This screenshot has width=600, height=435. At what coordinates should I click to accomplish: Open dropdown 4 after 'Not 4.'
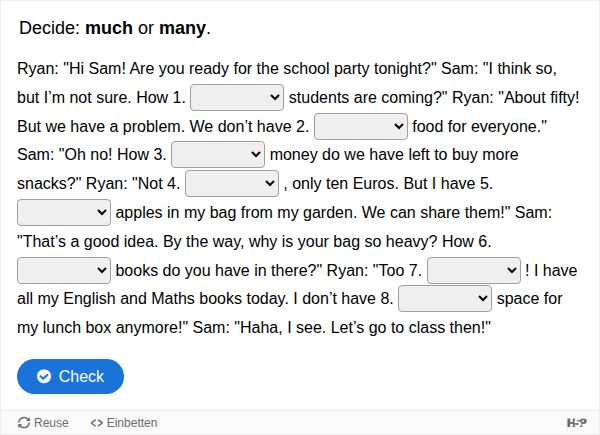click(x=231, y=184)
